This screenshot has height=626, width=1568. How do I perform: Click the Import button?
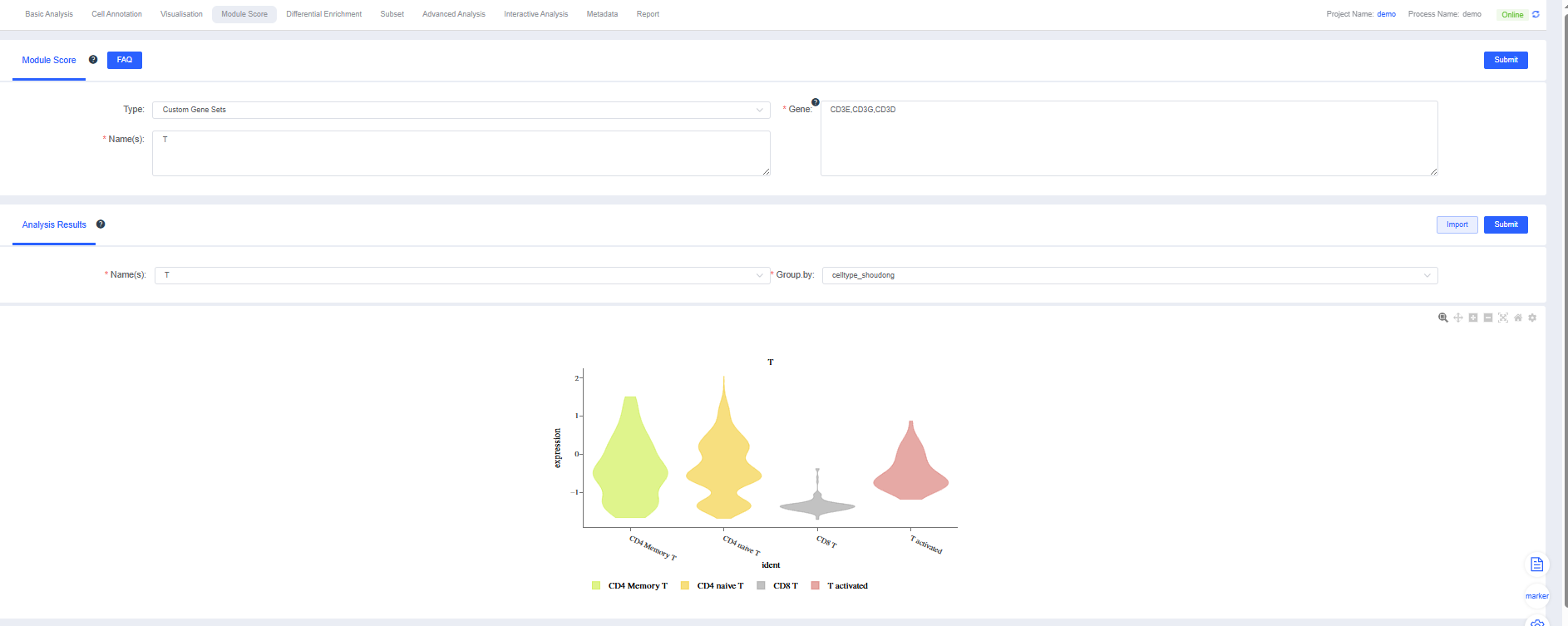(1457, 224)
